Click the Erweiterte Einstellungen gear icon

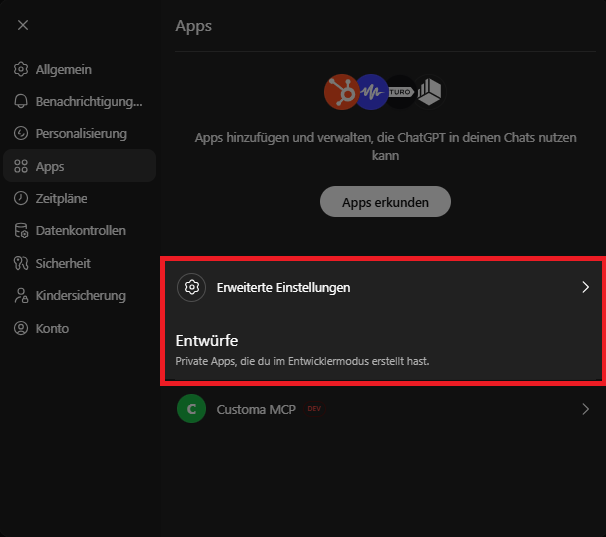coord(191,287)
